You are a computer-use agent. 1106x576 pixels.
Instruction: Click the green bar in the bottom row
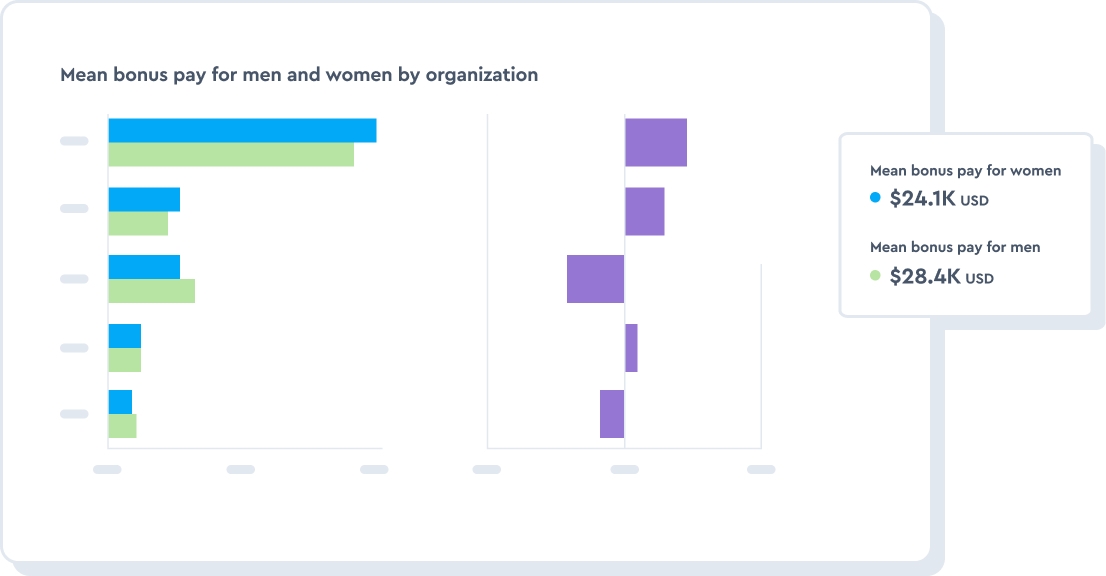click(122, 426)
